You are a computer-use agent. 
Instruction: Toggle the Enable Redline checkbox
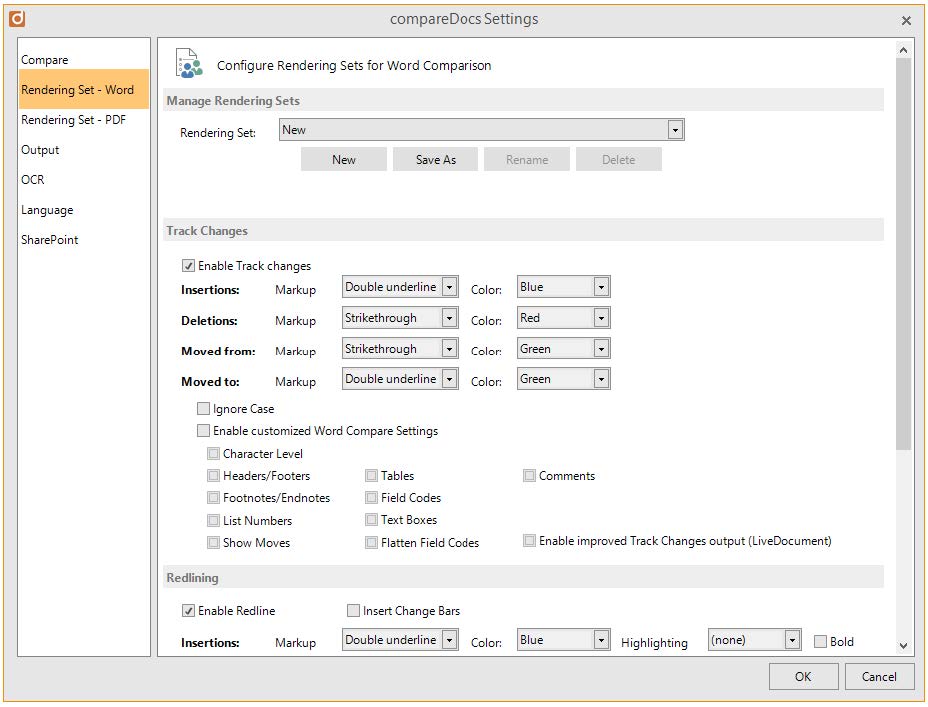coord(188,611)
